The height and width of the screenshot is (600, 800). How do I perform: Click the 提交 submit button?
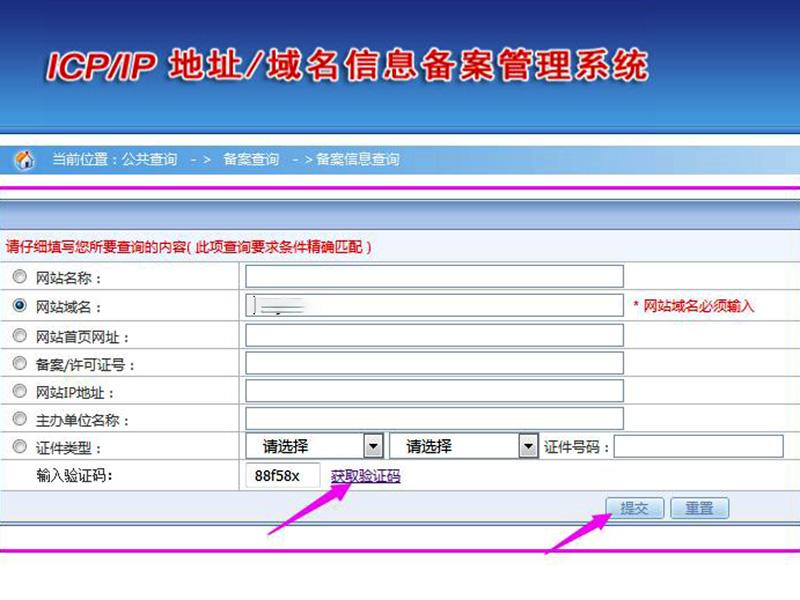click(634, 508)
